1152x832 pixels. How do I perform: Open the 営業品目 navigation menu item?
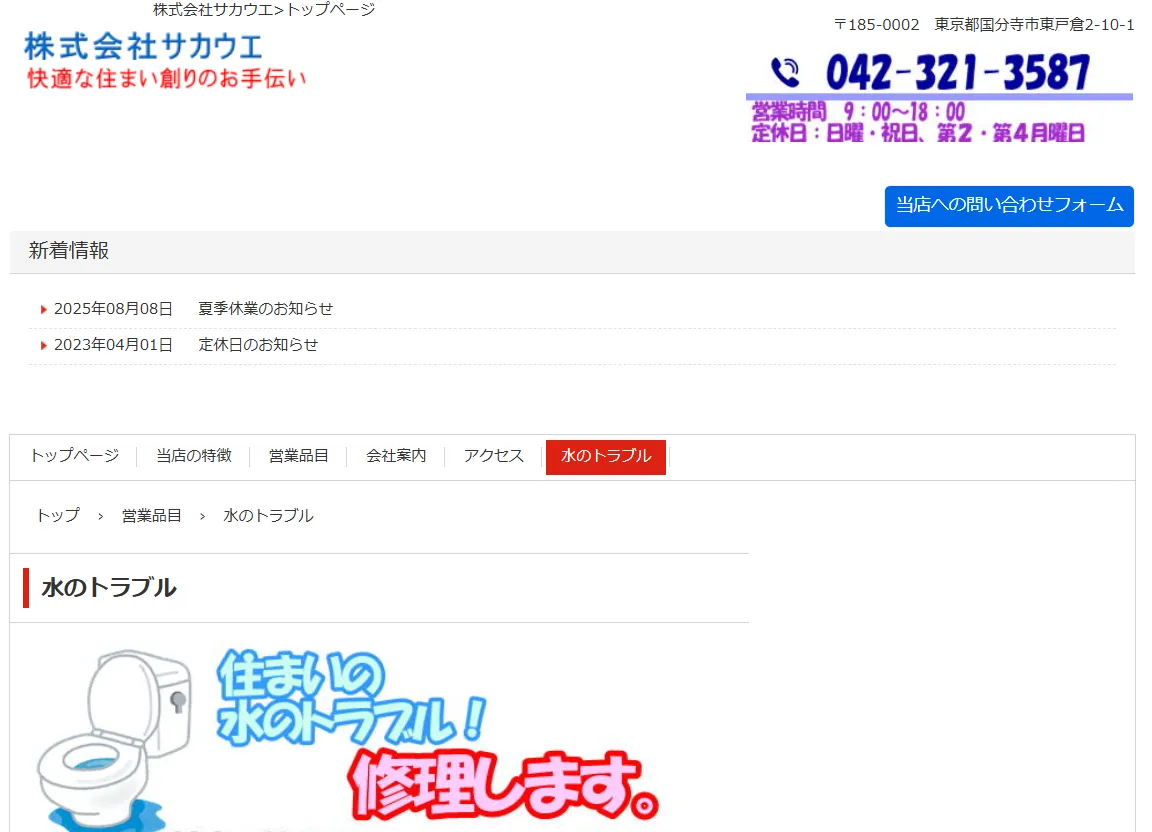(x=298, y=456)
